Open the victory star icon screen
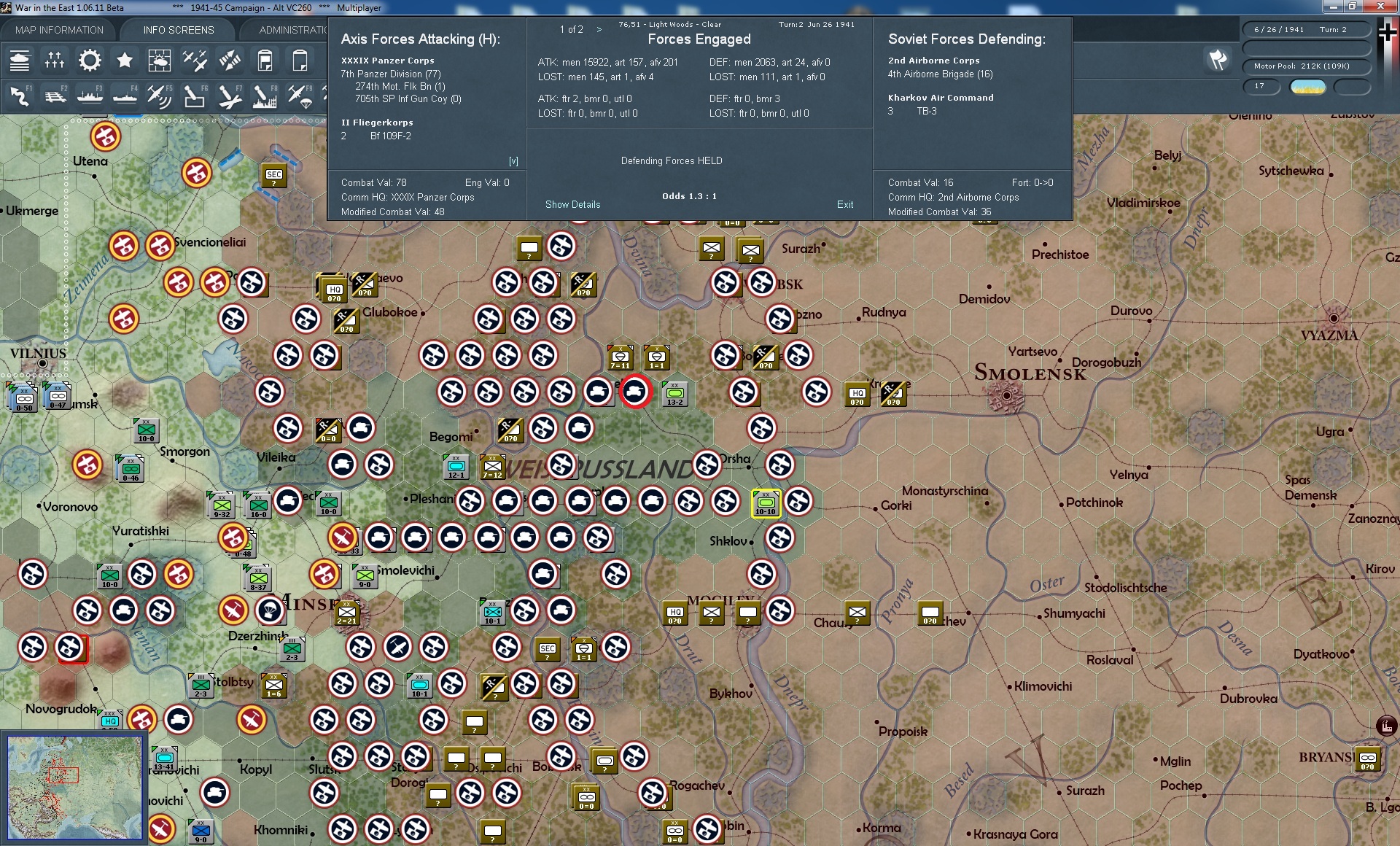 coord(125,61)
